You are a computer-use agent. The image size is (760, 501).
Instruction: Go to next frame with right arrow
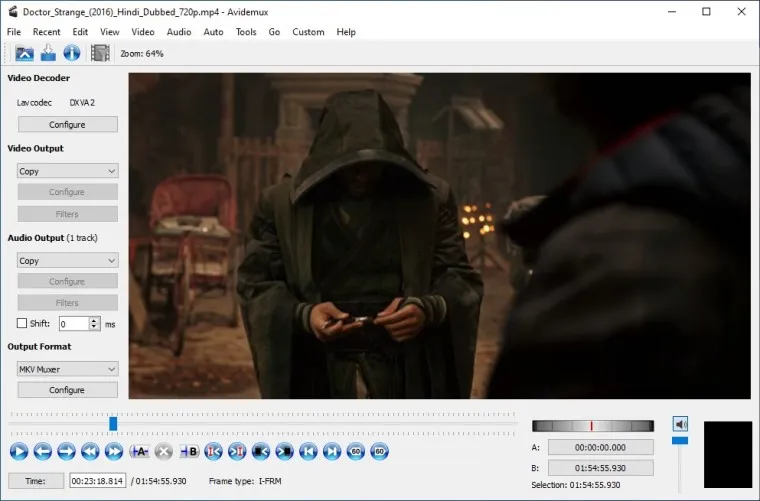tap(66, 452)
